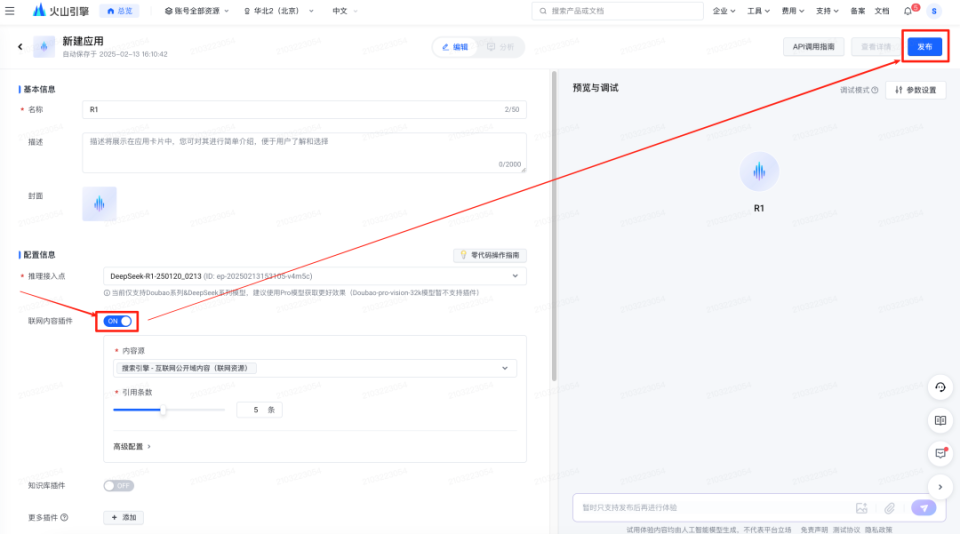Screen dimensions: 960x534
Task: Switch to the 编辑 tab
Action: pyautogui.click(x=455, y=47)
